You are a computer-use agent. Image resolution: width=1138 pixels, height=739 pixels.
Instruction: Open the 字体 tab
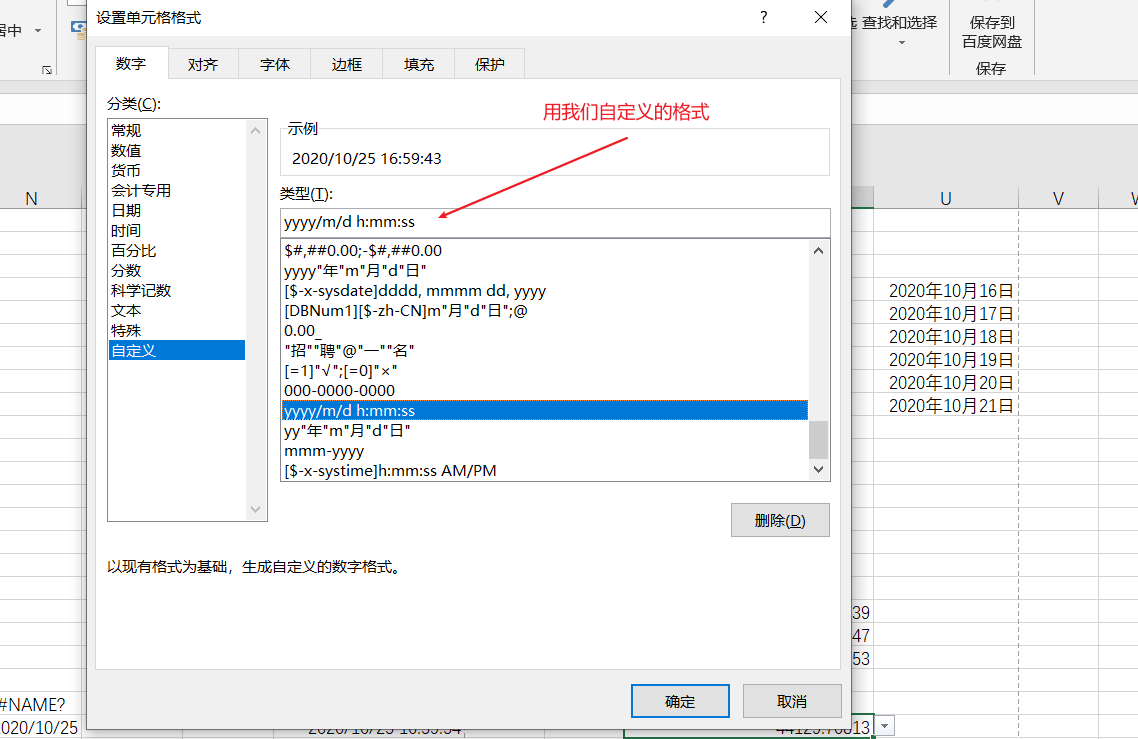(x=275, y=65)
